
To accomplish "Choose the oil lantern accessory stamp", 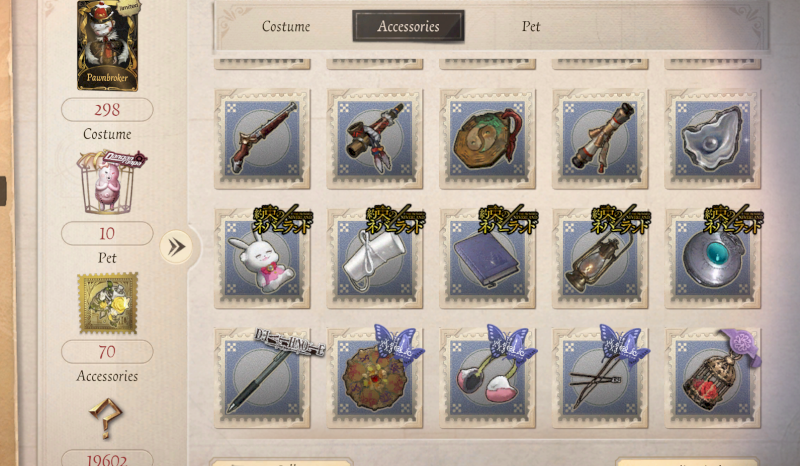I will 600,258.
